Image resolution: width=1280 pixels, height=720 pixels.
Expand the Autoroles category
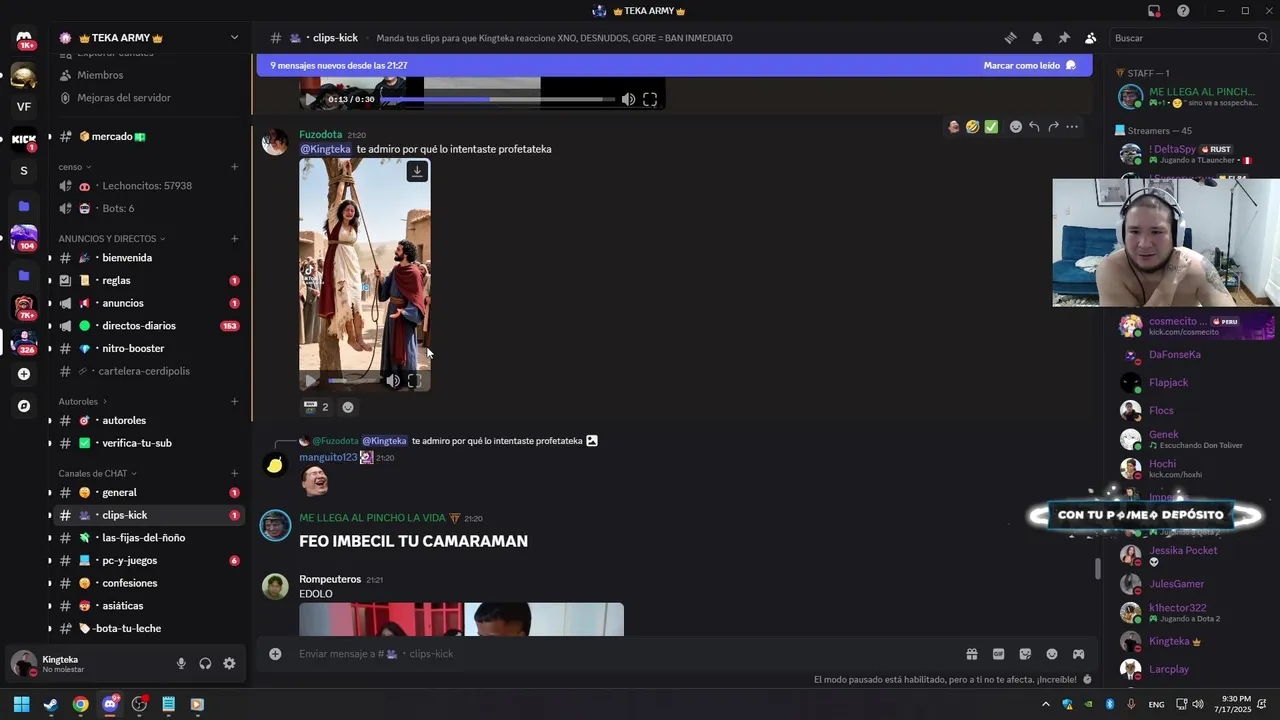[82, 402]
